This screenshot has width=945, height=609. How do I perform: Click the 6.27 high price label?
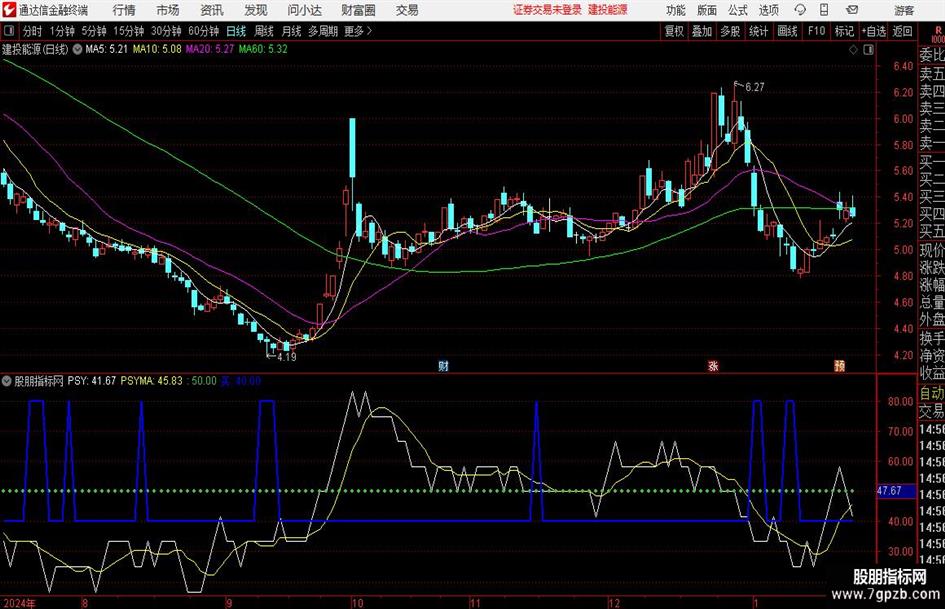[x=755, y=87]
